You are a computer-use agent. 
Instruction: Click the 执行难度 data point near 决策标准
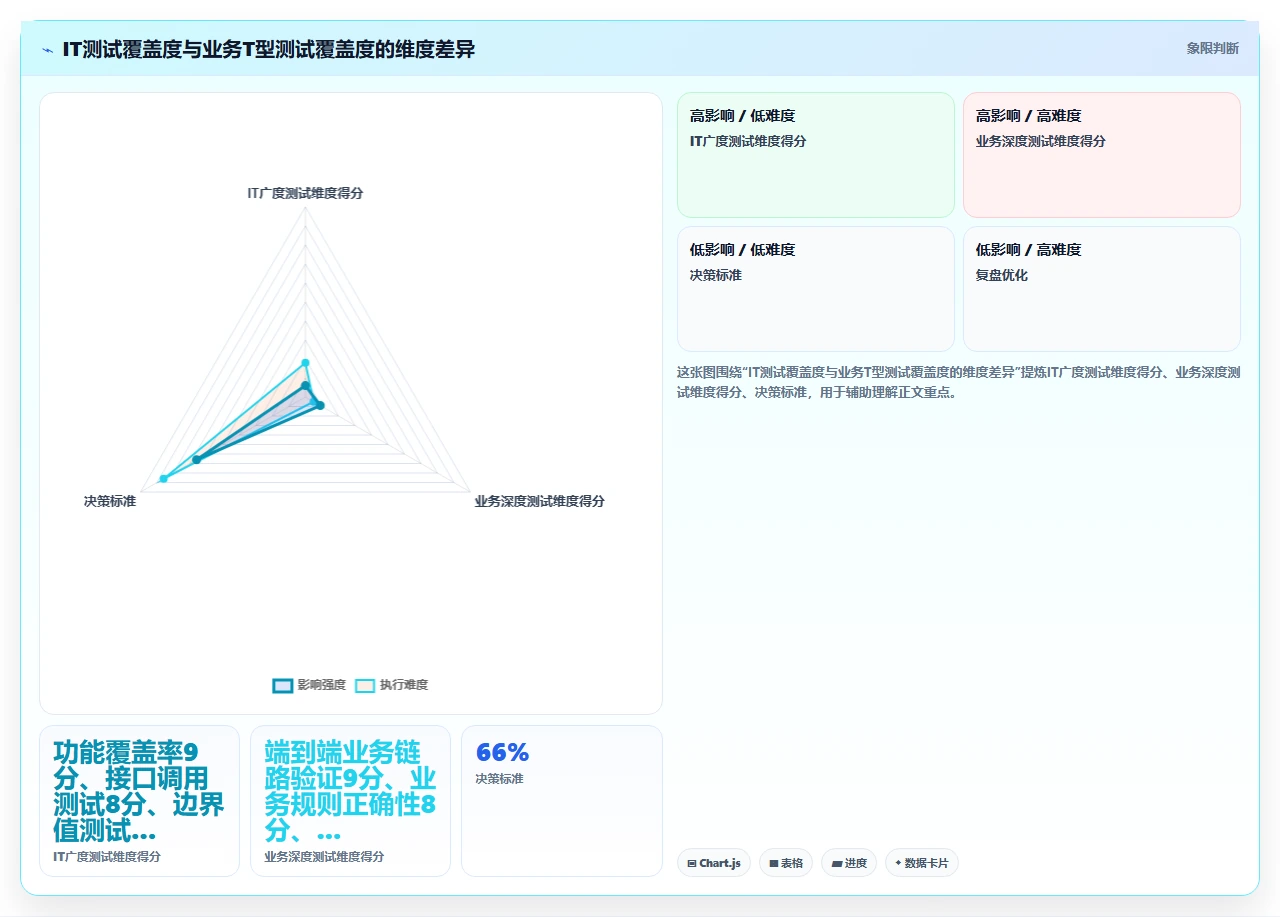coord(164,479)
